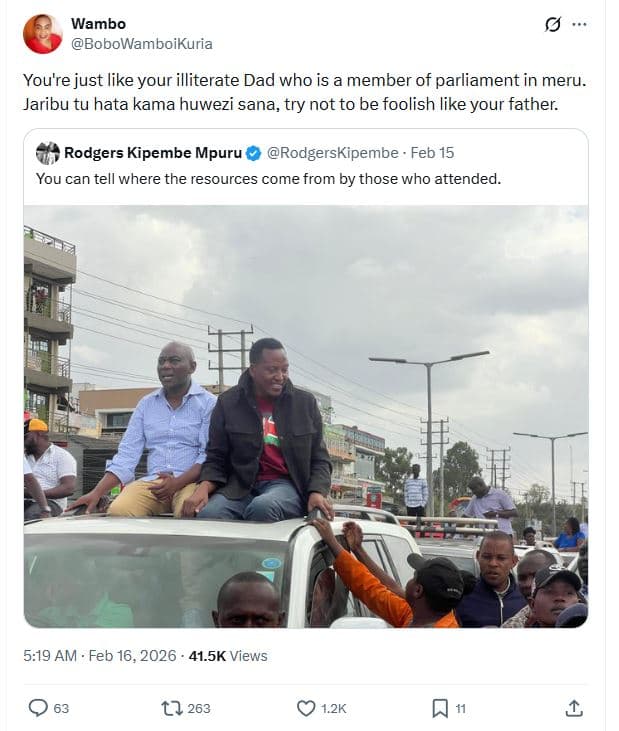Viewport: 619px width, 731px height.
Task: Open Rodgers Kipembe Mpuru's small avatar
Action: click(48, 153)
